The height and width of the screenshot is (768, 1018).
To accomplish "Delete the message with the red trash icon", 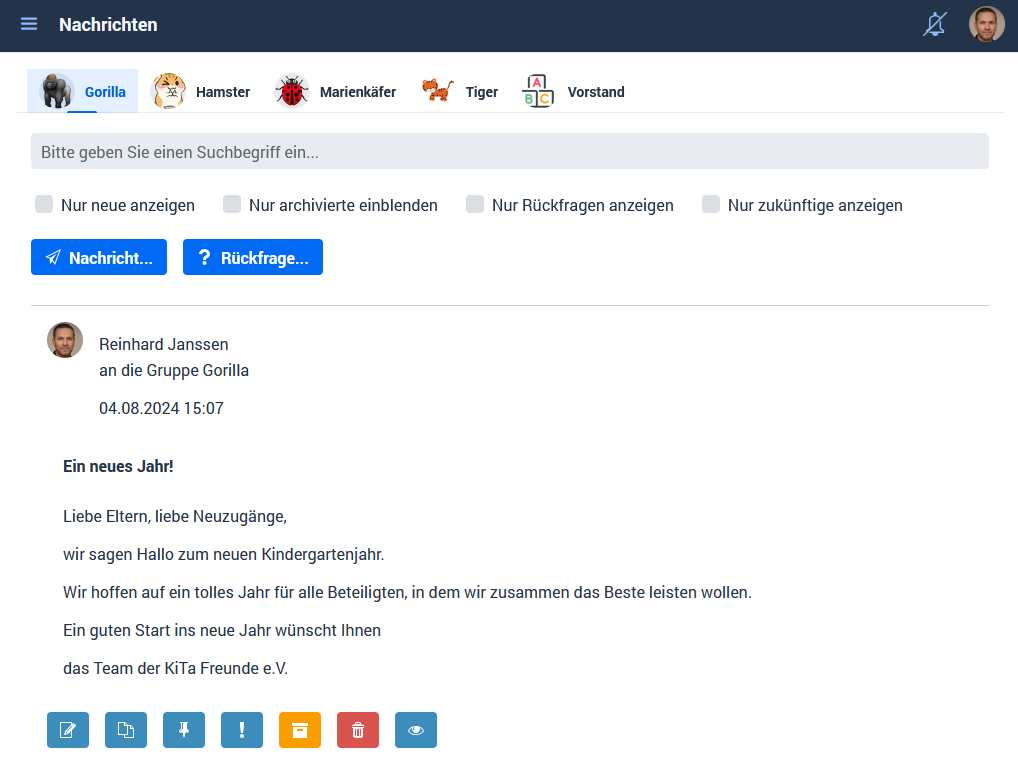I will [358, 730].
